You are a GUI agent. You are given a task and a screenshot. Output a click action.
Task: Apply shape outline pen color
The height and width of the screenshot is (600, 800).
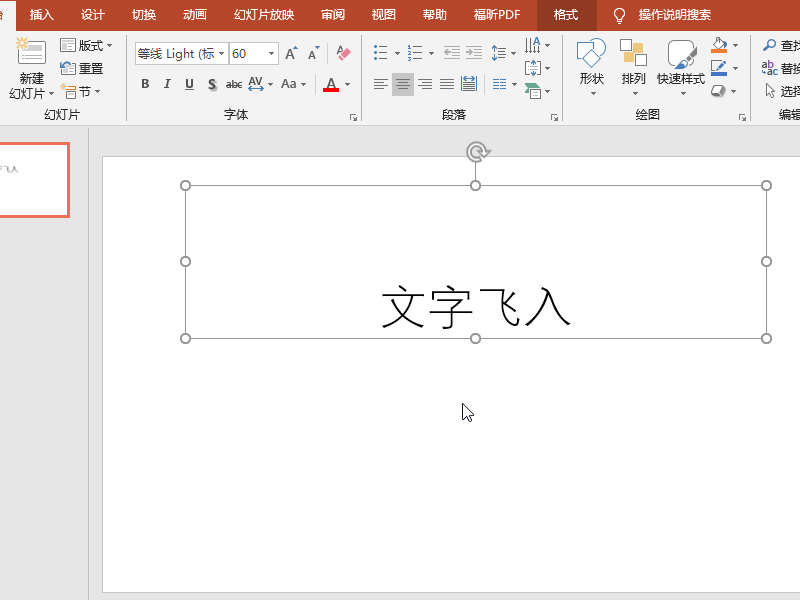coord(719,68)
